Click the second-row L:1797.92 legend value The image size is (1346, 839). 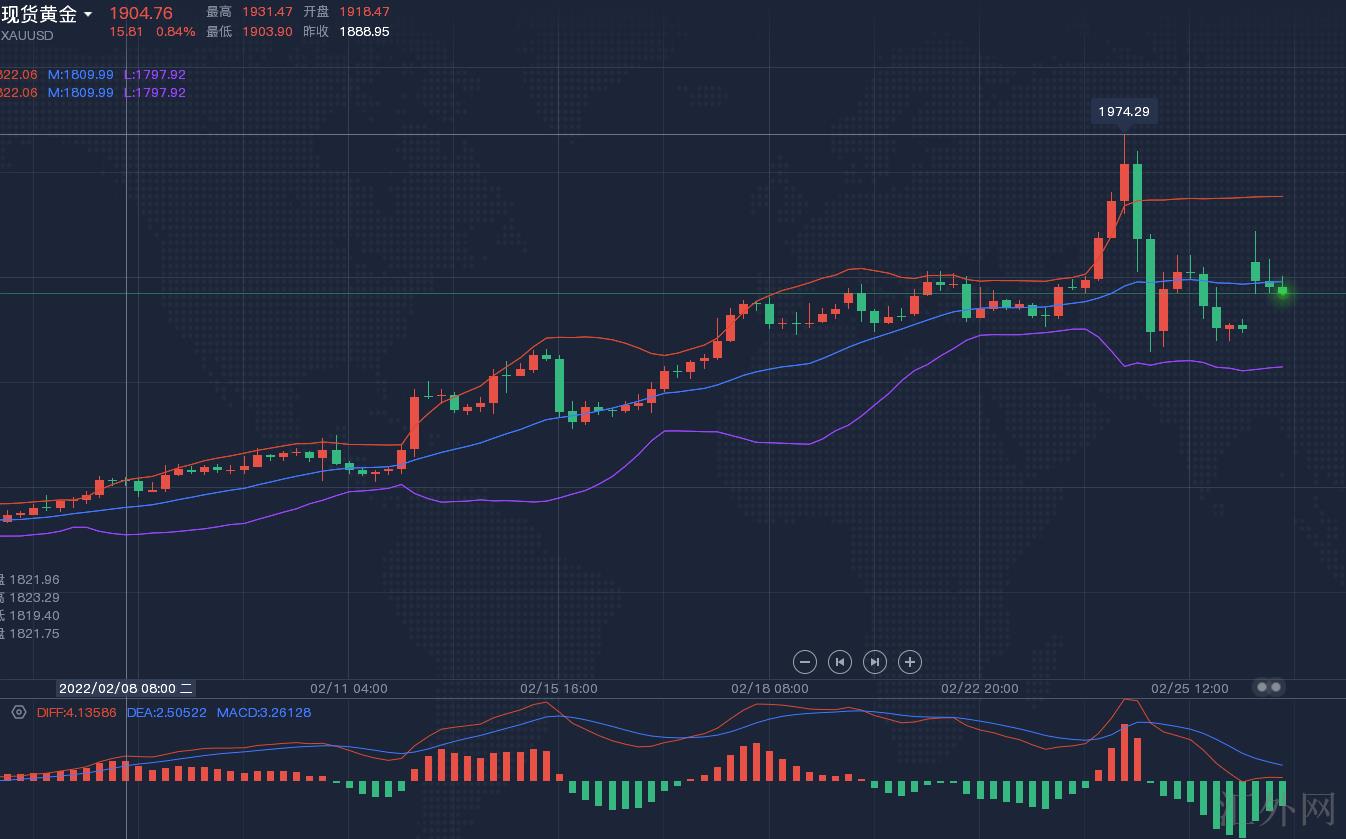(155, 93)
